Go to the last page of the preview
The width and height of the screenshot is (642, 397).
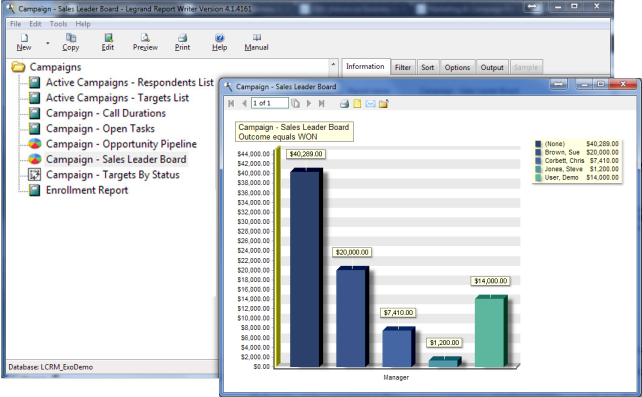coord(322,104)
